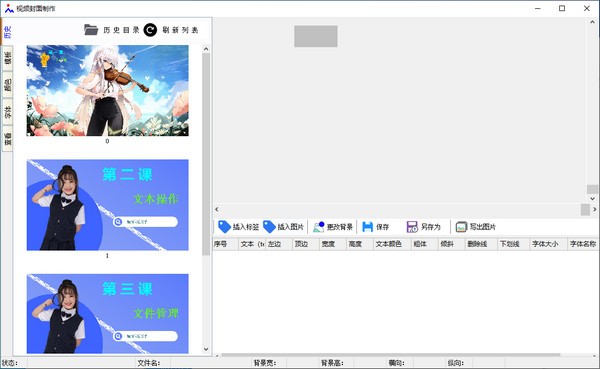Screen dimensions: 600x369
Task: Open the 模板 side tab
Action: 7,58
